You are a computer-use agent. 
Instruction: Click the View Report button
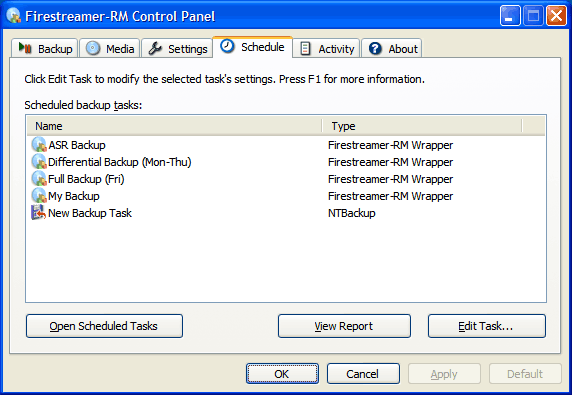[344, 326]
